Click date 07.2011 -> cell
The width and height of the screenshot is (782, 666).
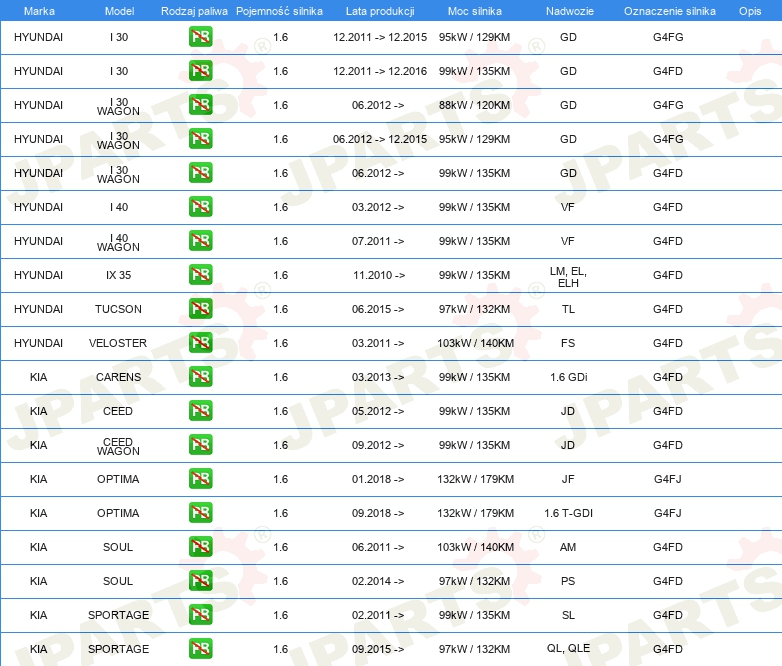378,241
